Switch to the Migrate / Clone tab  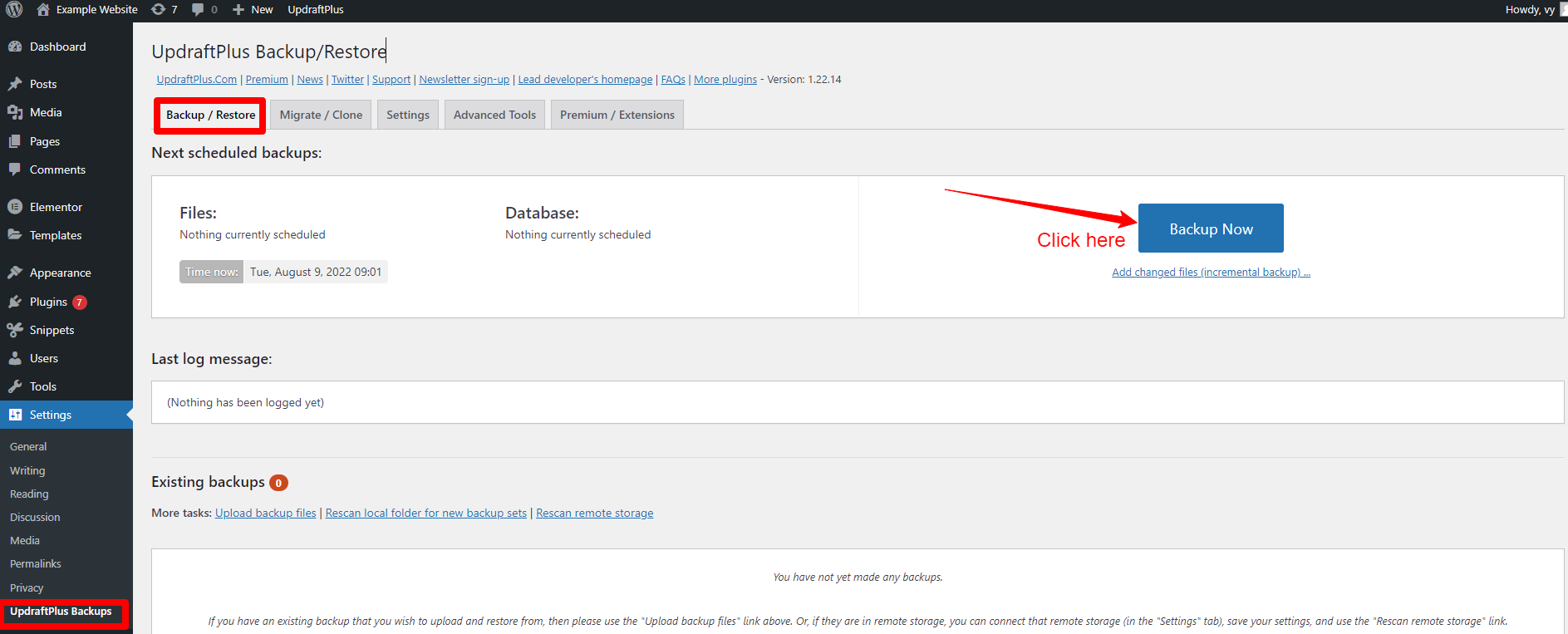coord(321,115)
